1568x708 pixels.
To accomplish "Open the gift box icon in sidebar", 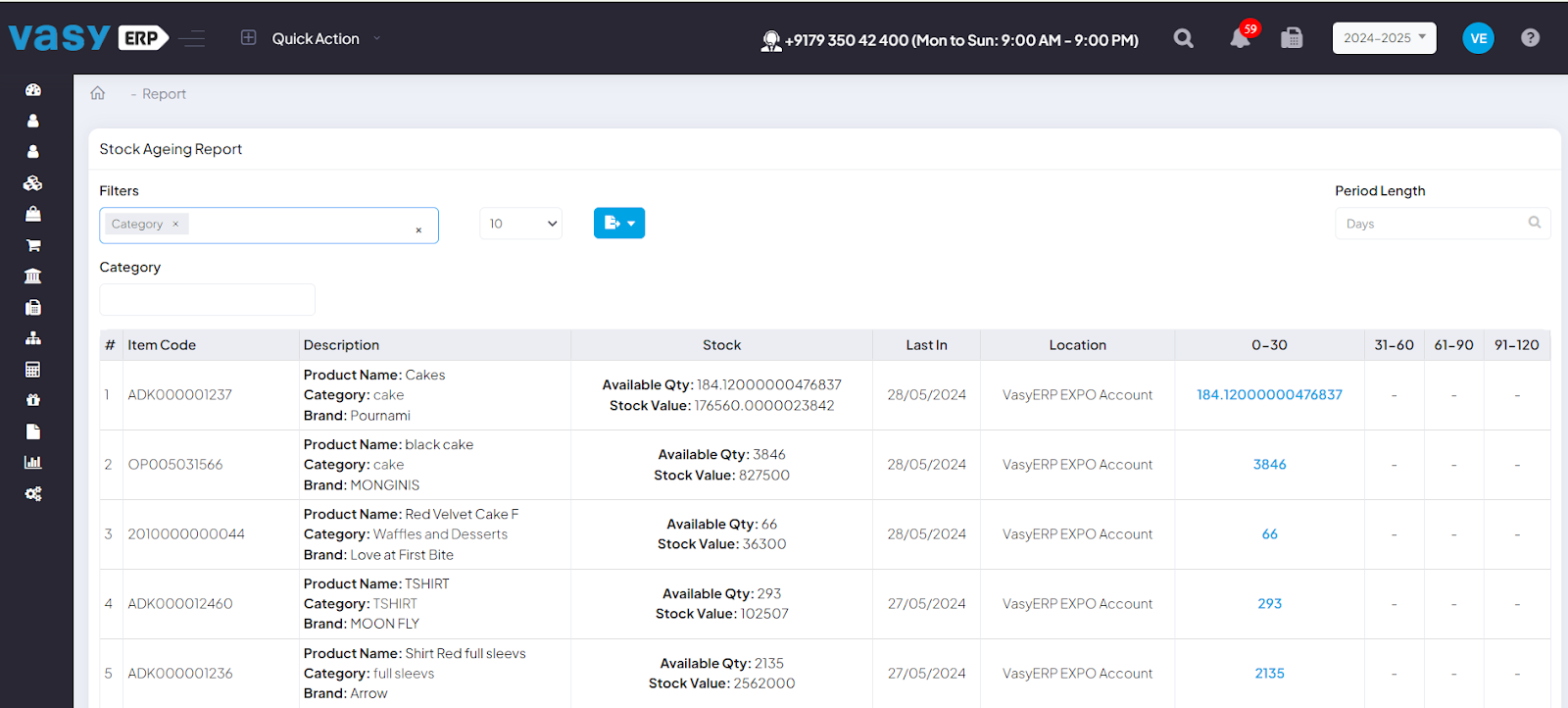I will click(x=33, y=400).
